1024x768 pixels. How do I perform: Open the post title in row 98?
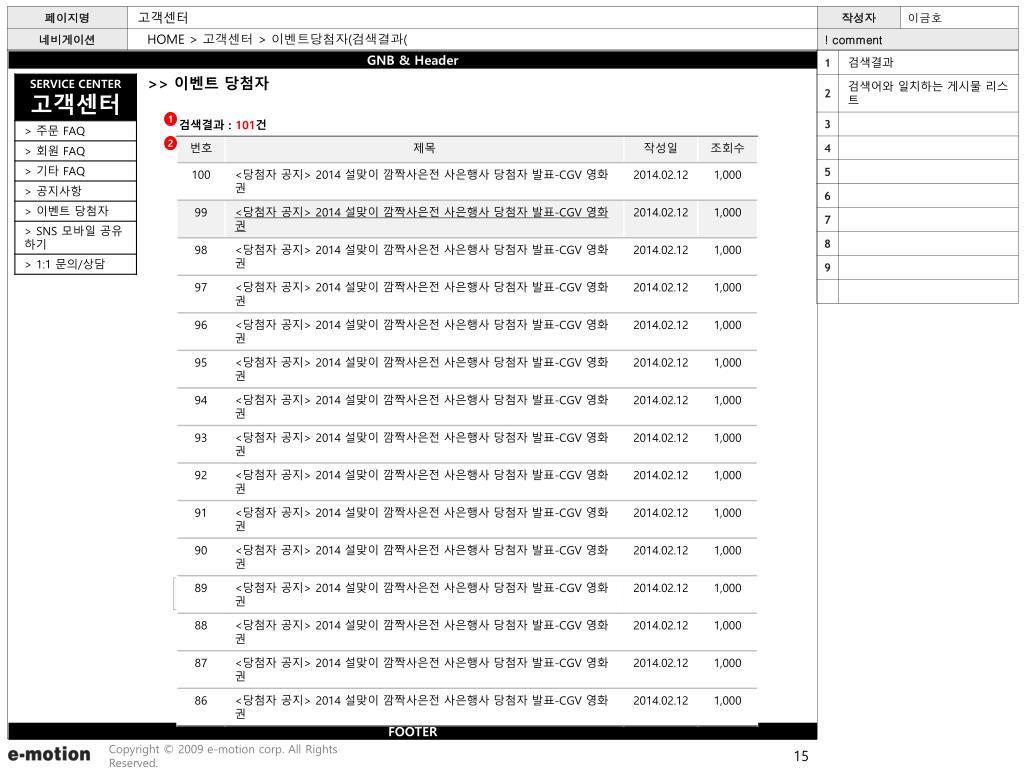point(421,256)
